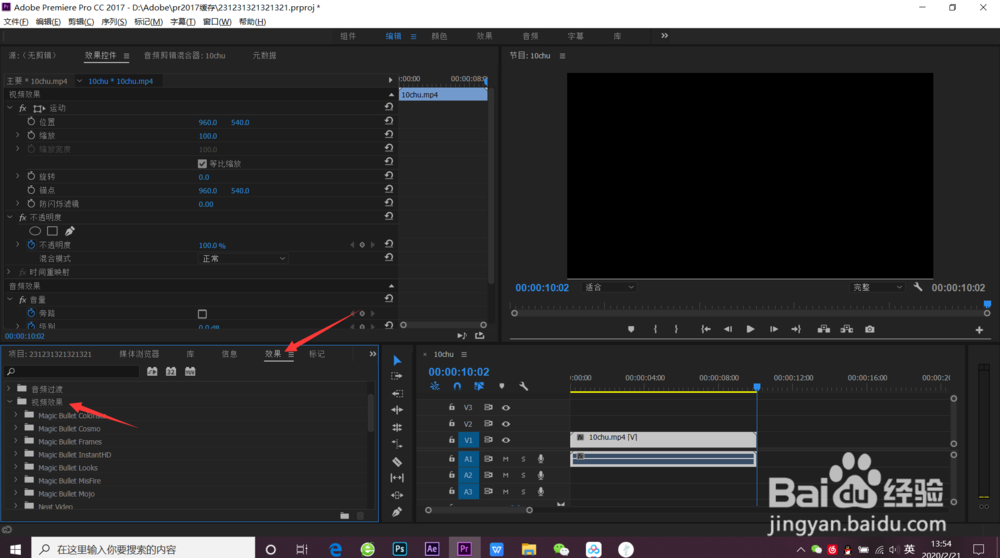The image size is (1000, 558).
Task: Expand the Audio Transitions folder
Action: [x=9, y=388]
